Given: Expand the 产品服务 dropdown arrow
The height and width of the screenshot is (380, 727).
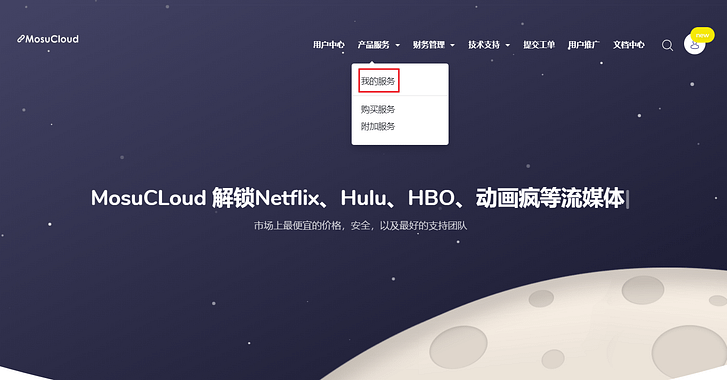Looking at the screenshot, I should pos(397,45).
